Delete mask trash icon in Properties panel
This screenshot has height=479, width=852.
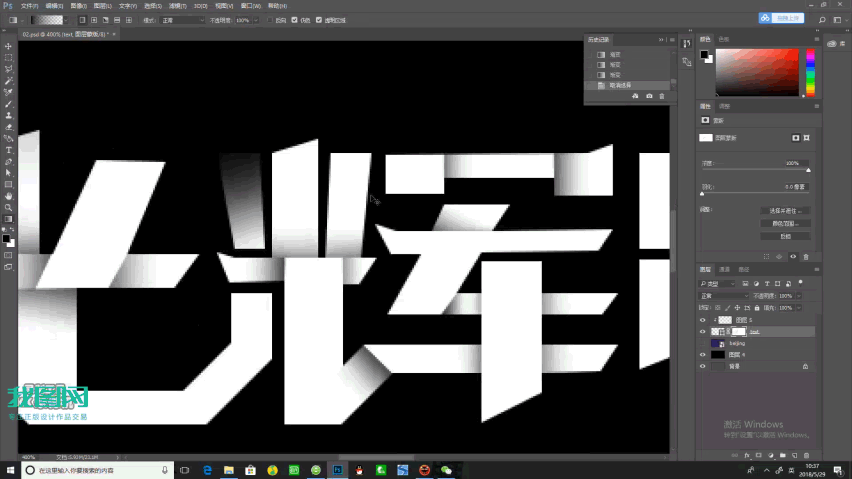pyautogui.click(x=806, y=256)
